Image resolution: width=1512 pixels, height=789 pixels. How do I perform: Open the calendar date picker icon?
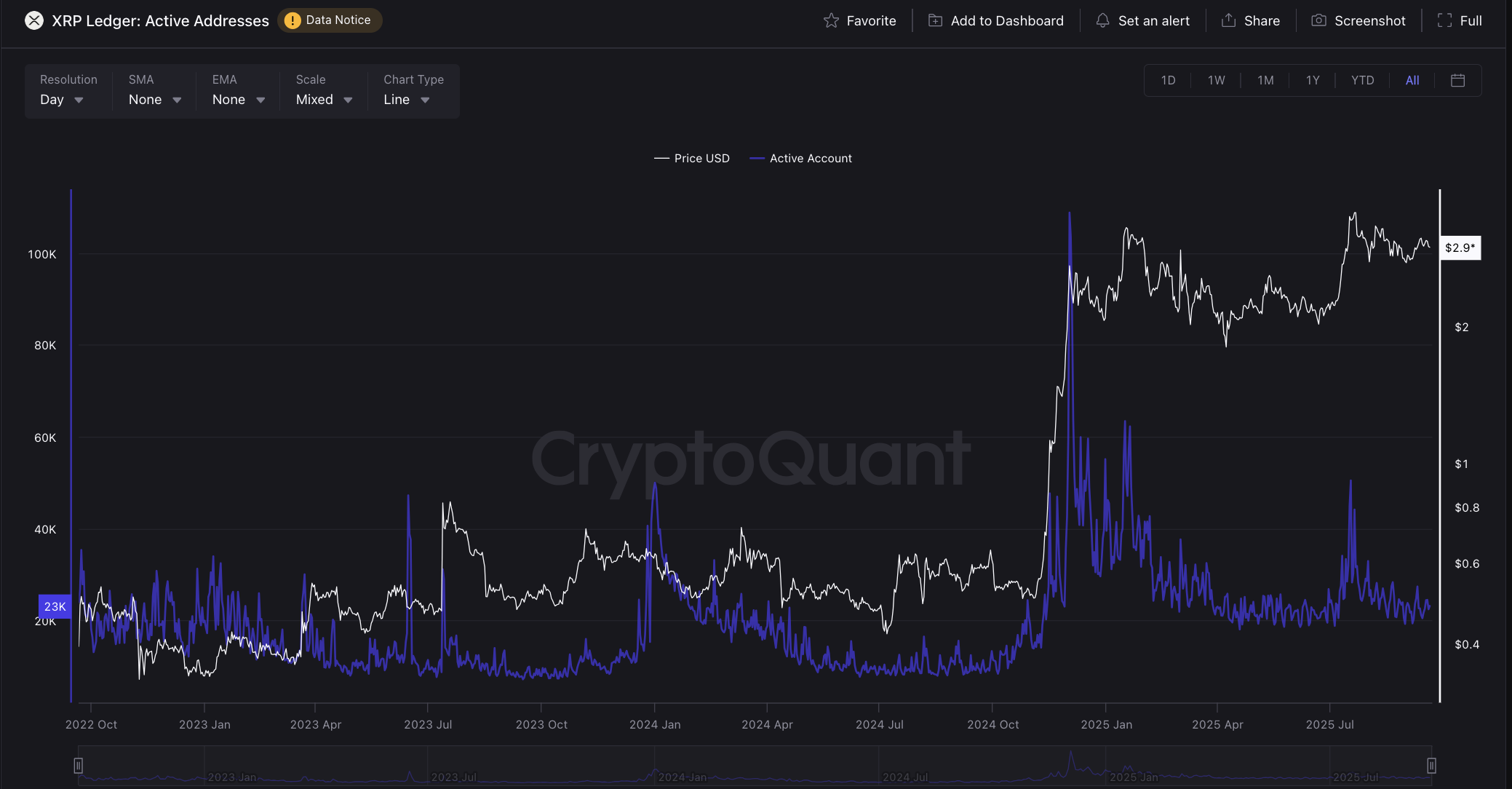point(1457,80)
